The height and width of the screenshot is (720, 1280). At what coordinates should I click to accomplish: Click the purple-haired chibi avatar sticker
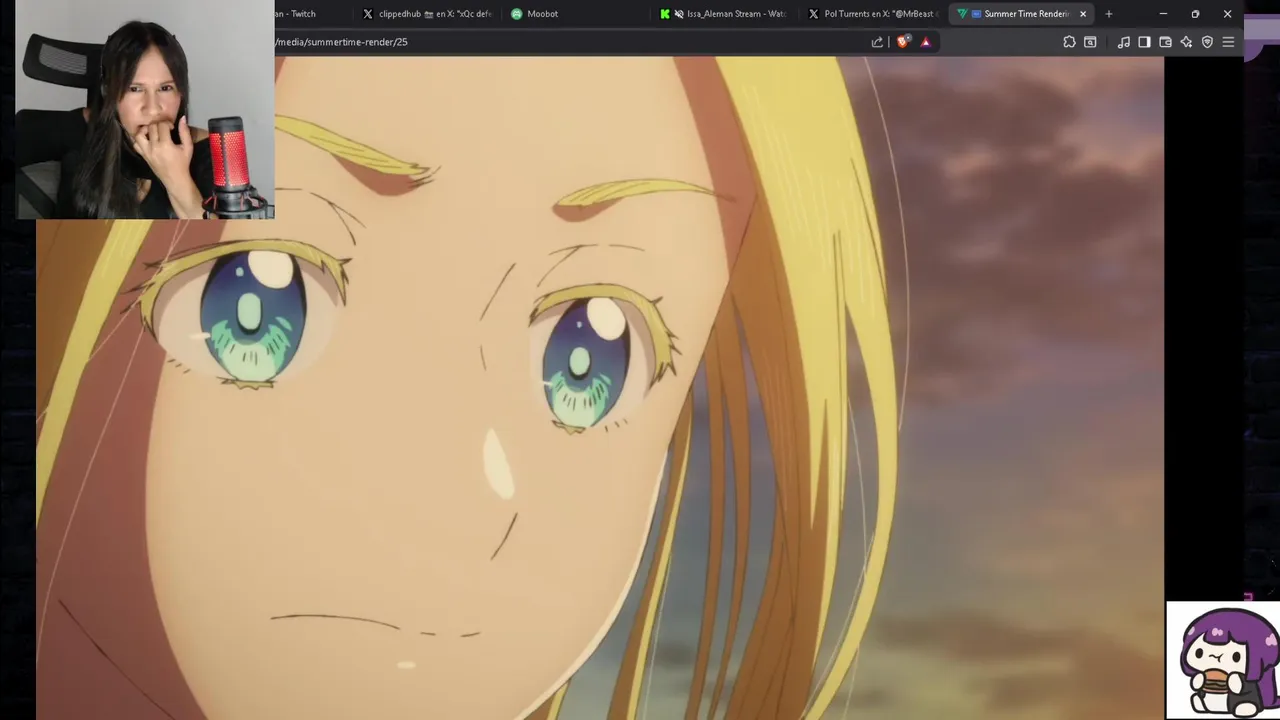pos(1223,660)
